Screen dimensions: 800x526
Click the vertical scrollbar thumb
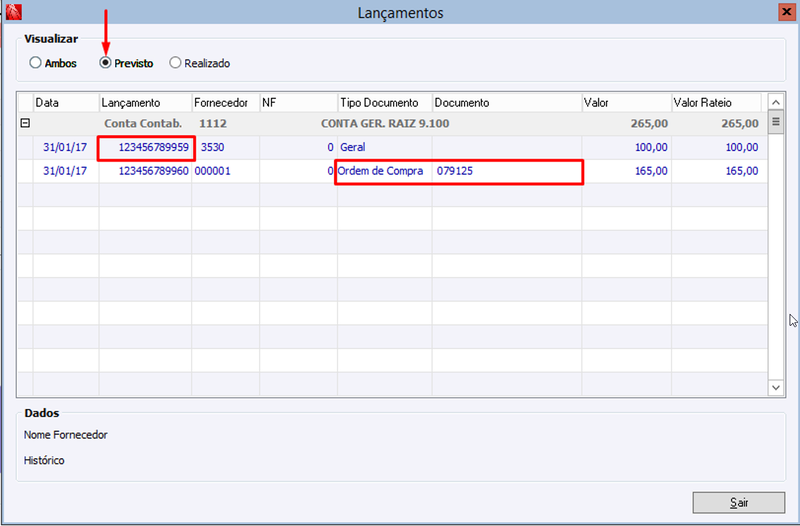[776, 122]
